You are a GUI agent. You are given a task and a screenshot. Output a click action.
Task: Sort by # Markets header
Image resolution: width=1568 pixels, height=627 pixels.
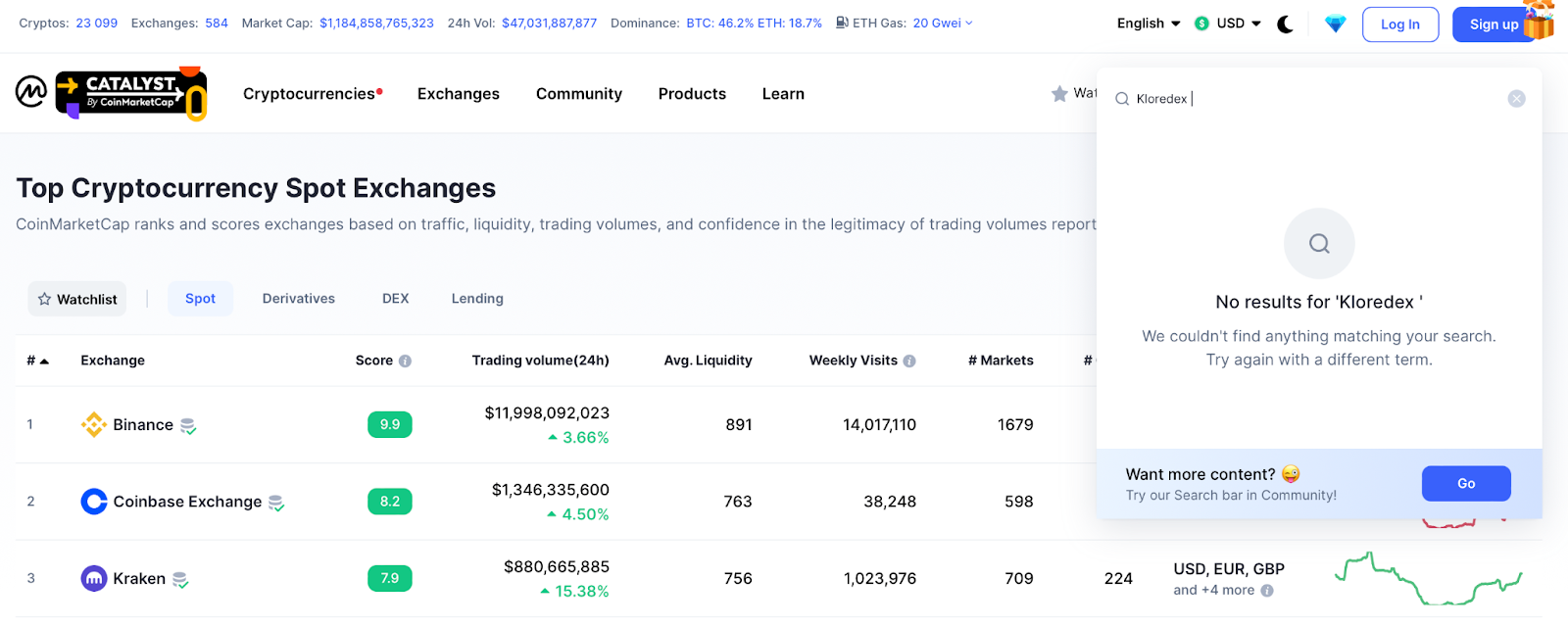[x=1001, y=361]
